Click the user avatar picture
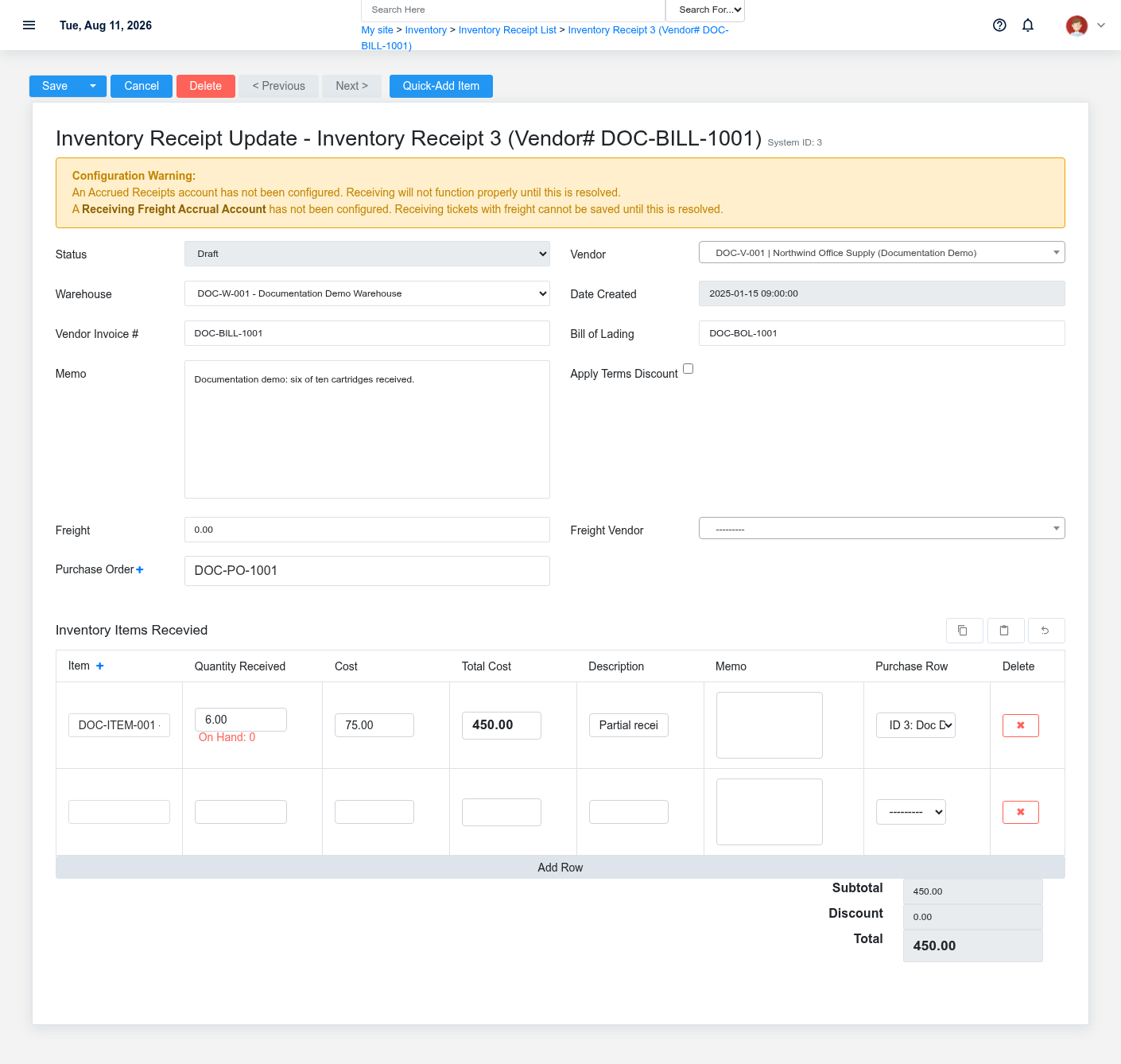Viewport: 1121px width, 1064px height. pyautogui.click(x=1076, y=25)
